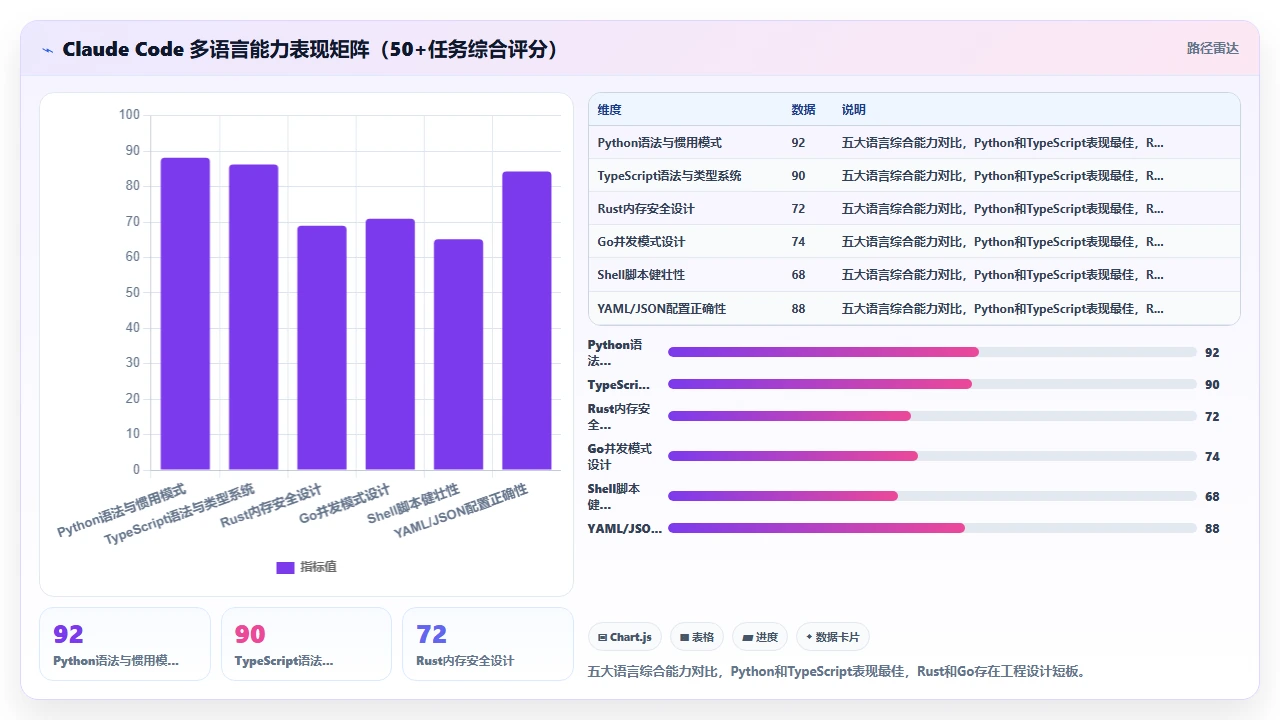1280x720 pixels.
Task: Click the YAML/JSON配置正确性 x-axis label
Action: coord(461,511)
